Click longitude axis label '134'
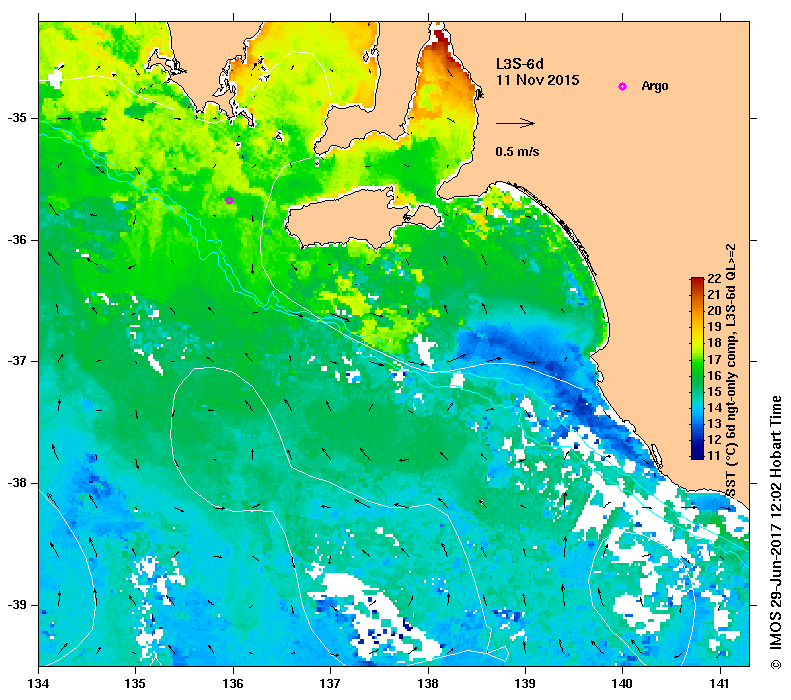This screenshot has height=700, width=791. point(38,683)
